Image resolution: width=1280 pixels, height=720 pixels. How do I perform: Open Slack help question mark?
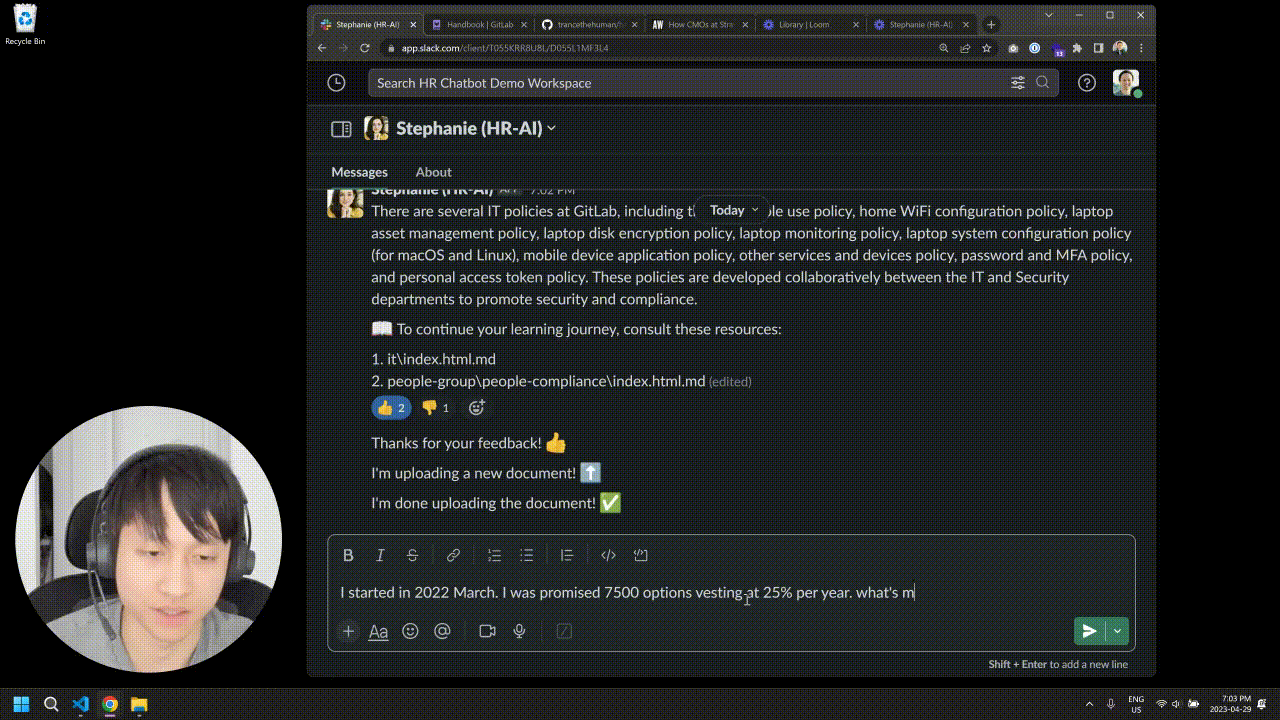click(1087, 83)
